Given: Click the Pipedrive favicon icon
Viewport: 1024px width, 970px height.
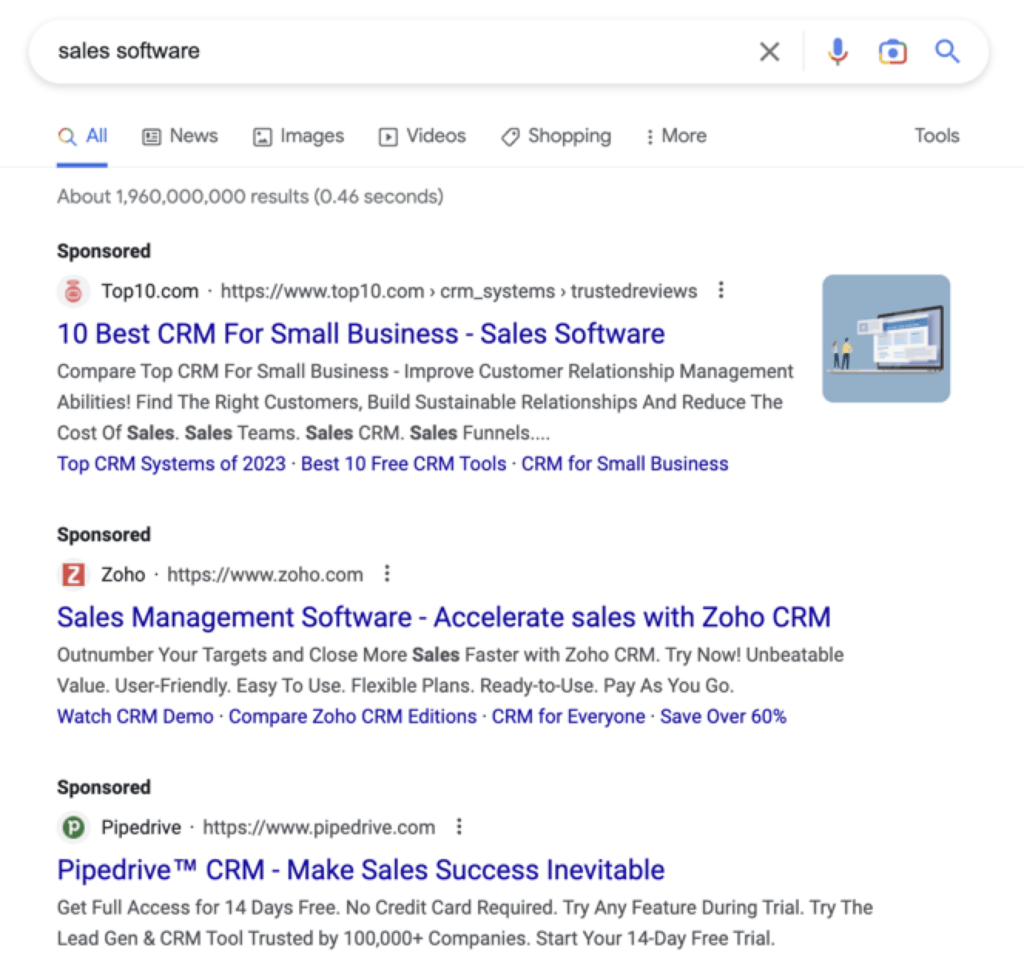Looking at the screenshot, I should click(x=72, y=828).
